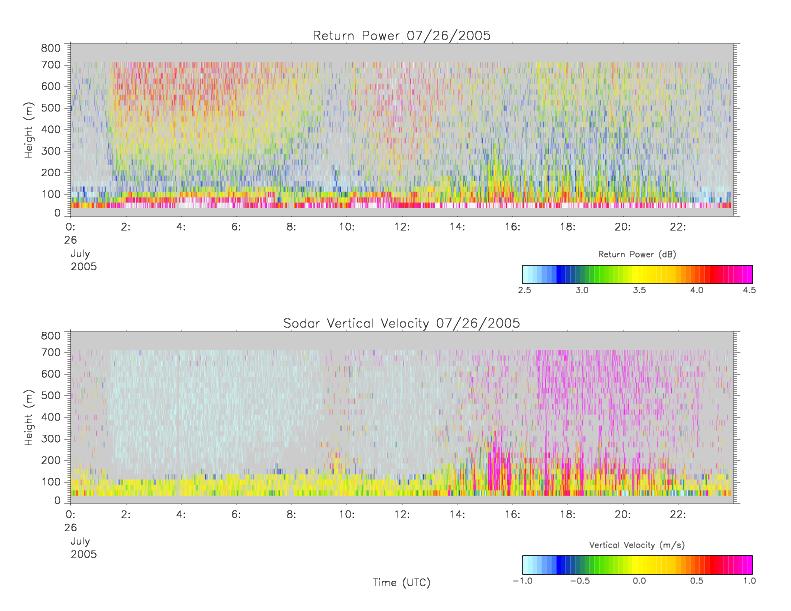Click the '8:' time tick under Vertical Velocity chart
The width and height of the screenshot is (791, 611).
pos(291,514)
